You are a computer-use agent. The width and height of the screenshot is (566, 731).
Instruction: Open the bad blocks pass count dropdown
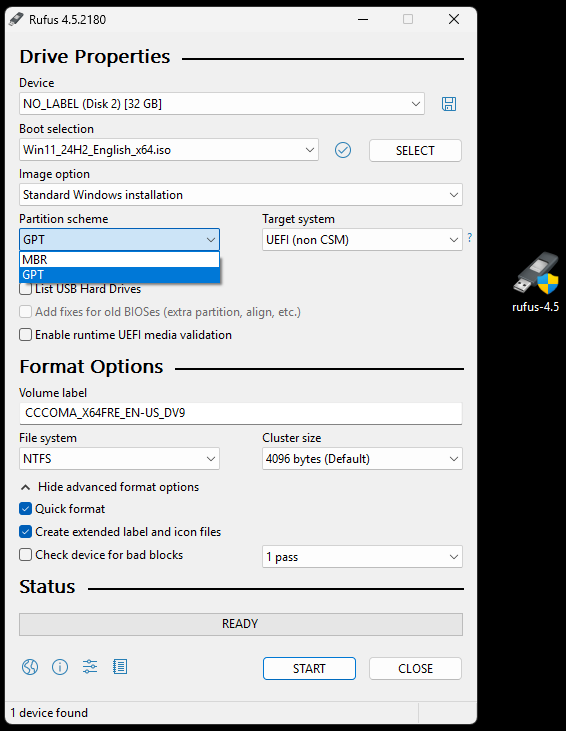(x=362, y=557)
